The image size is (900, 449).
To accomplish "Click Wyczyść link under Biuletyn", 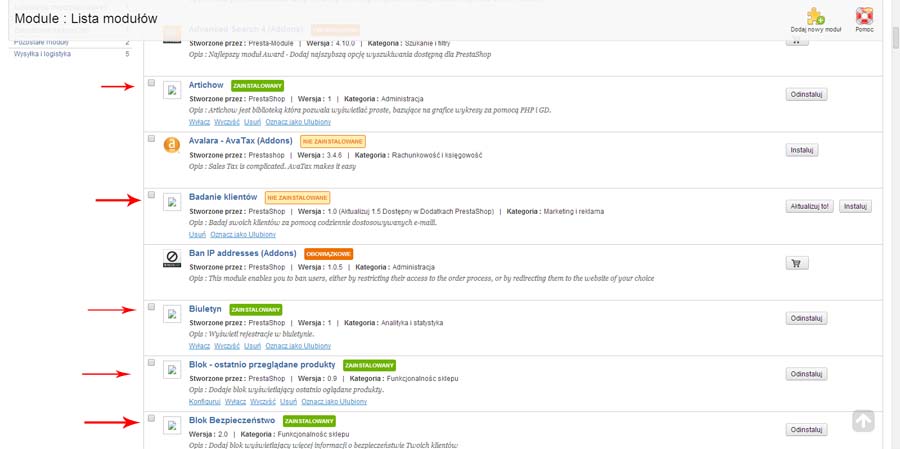I will [x=227, y=346].
